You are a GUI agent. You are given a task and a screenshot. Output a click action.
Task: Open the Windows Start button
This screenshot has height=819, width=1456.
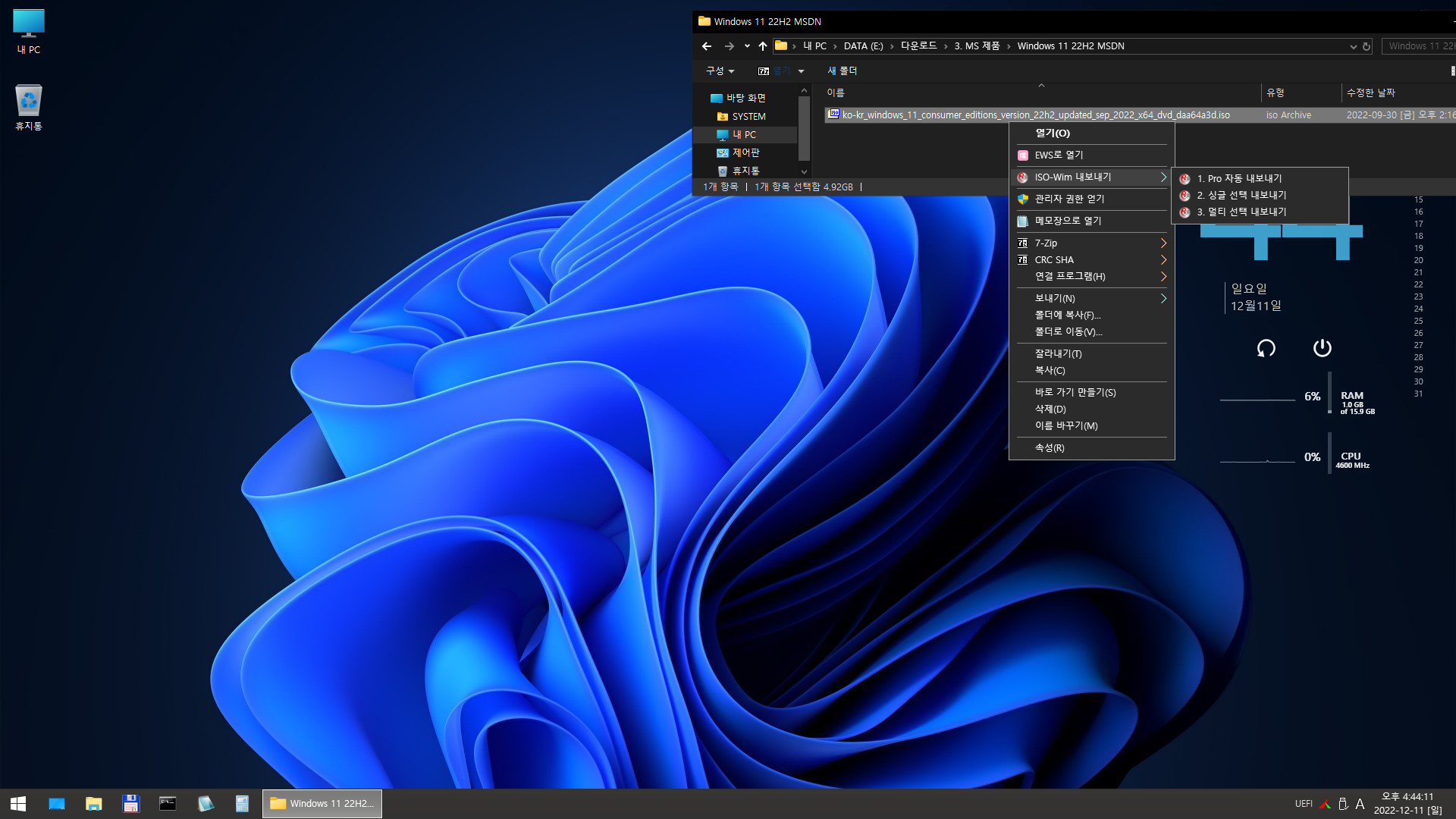(18, 804)
